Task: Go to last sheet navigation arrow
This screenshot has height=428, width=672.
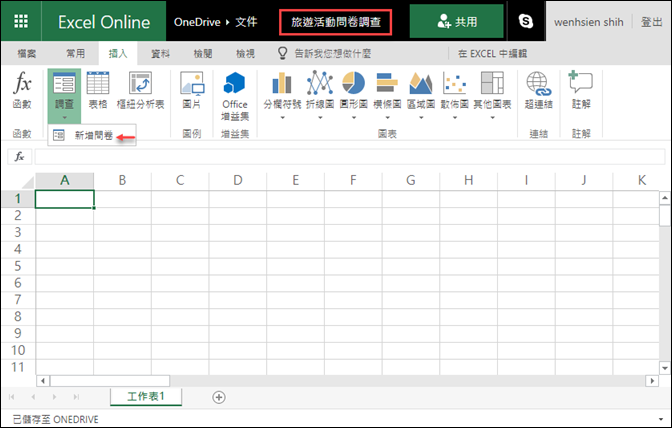Action: pyautogui.click(x=76, y=397)
